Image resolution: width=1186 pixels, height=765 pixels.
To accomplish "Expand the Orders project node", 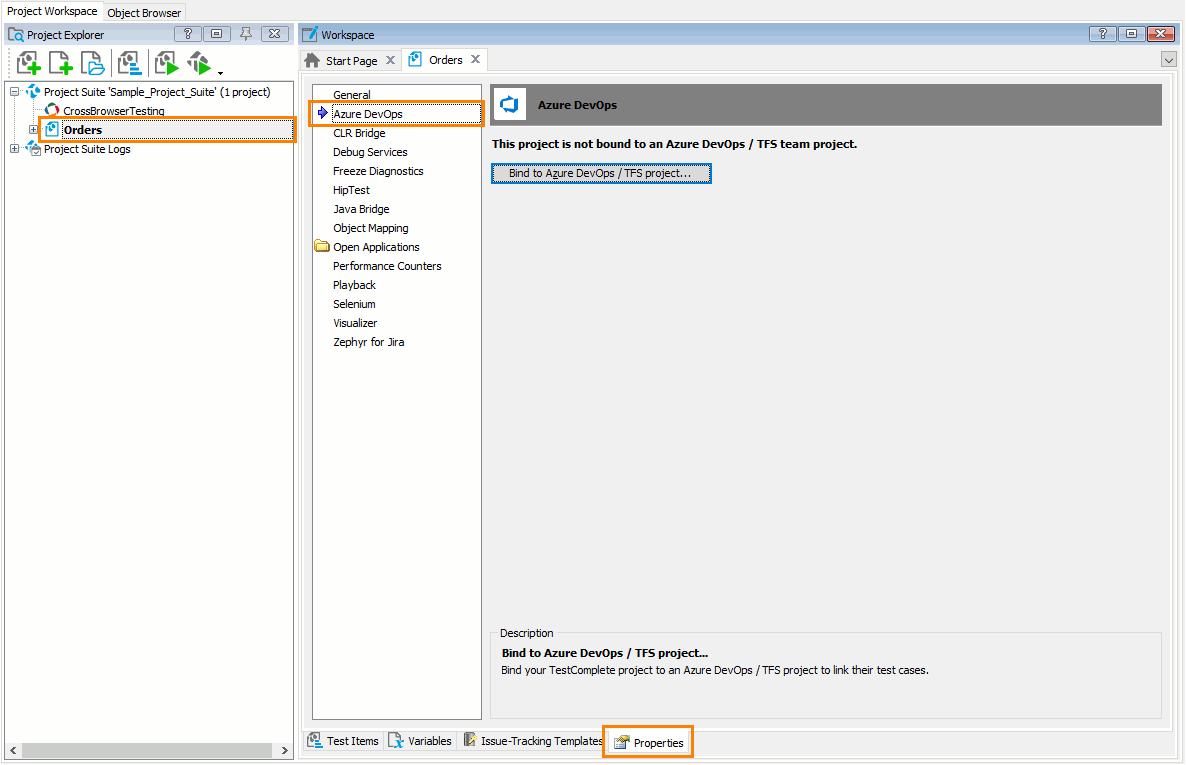I will 33,129.
